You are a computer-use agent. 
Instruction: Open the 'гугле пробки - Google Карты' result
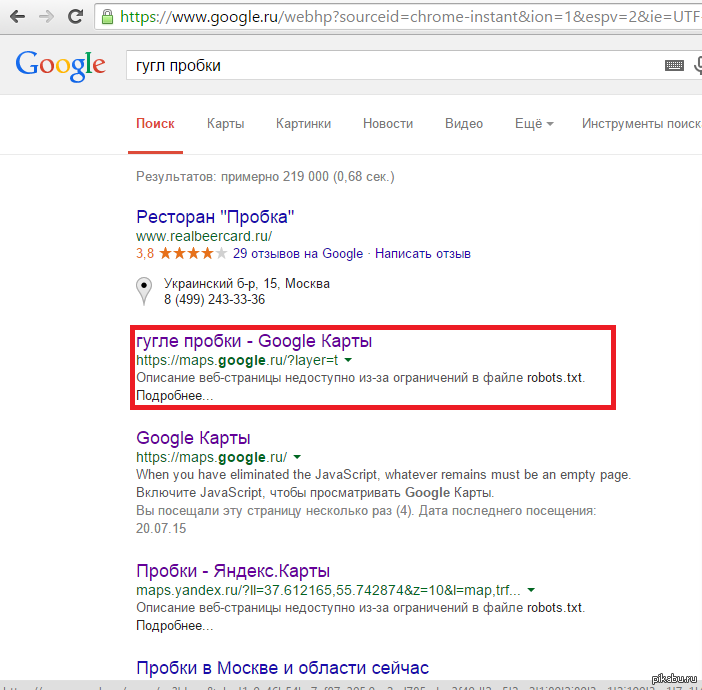click(254, 341)
